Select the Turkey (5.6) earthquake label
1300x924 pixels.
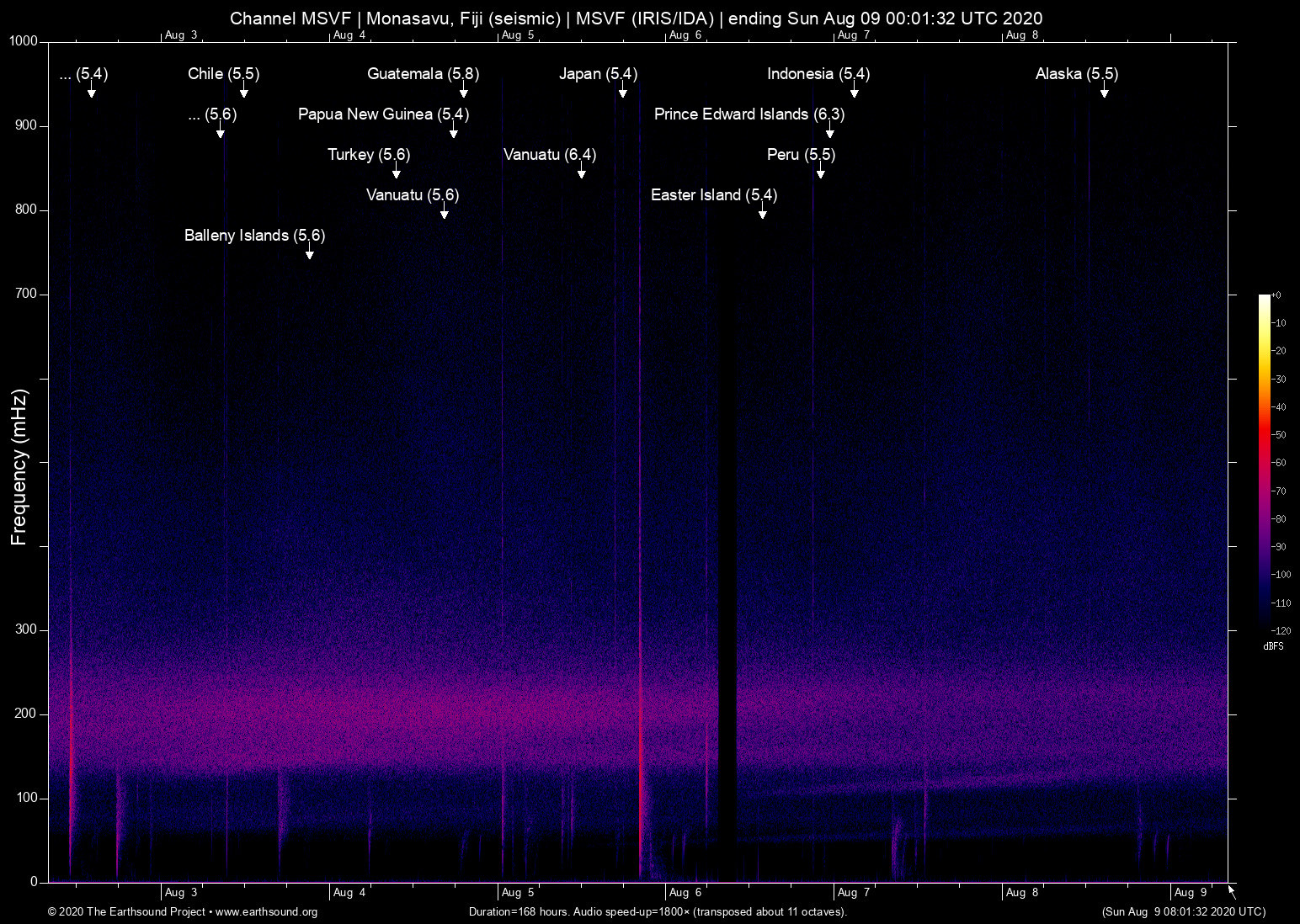pos(369,155)
